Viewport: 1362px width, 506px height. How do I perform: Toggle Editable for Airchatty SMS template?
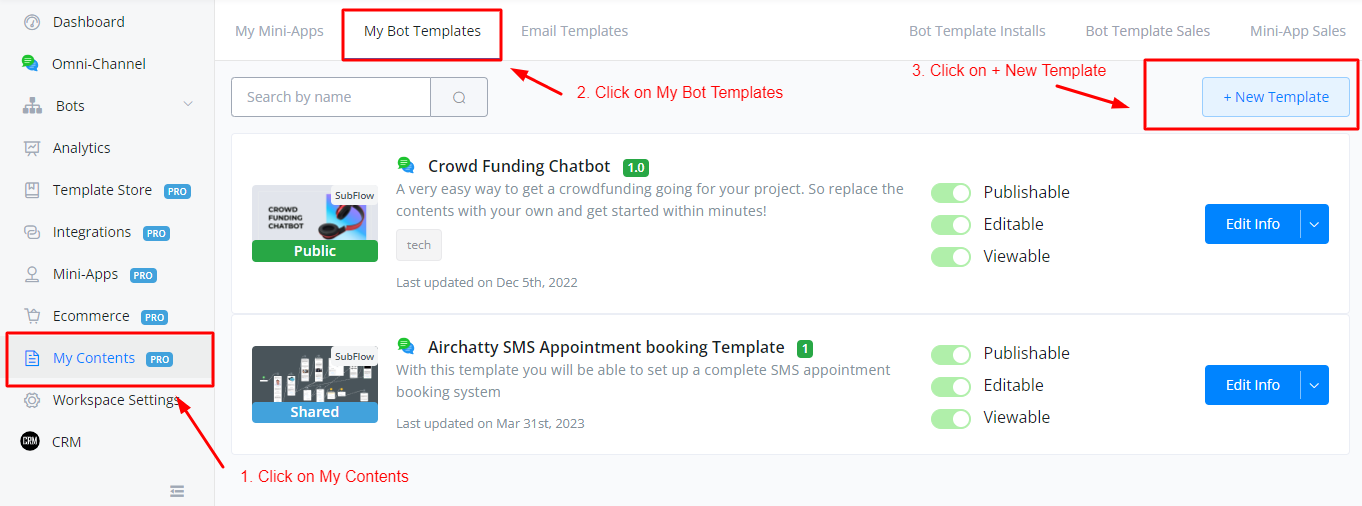tap(951, 385)
